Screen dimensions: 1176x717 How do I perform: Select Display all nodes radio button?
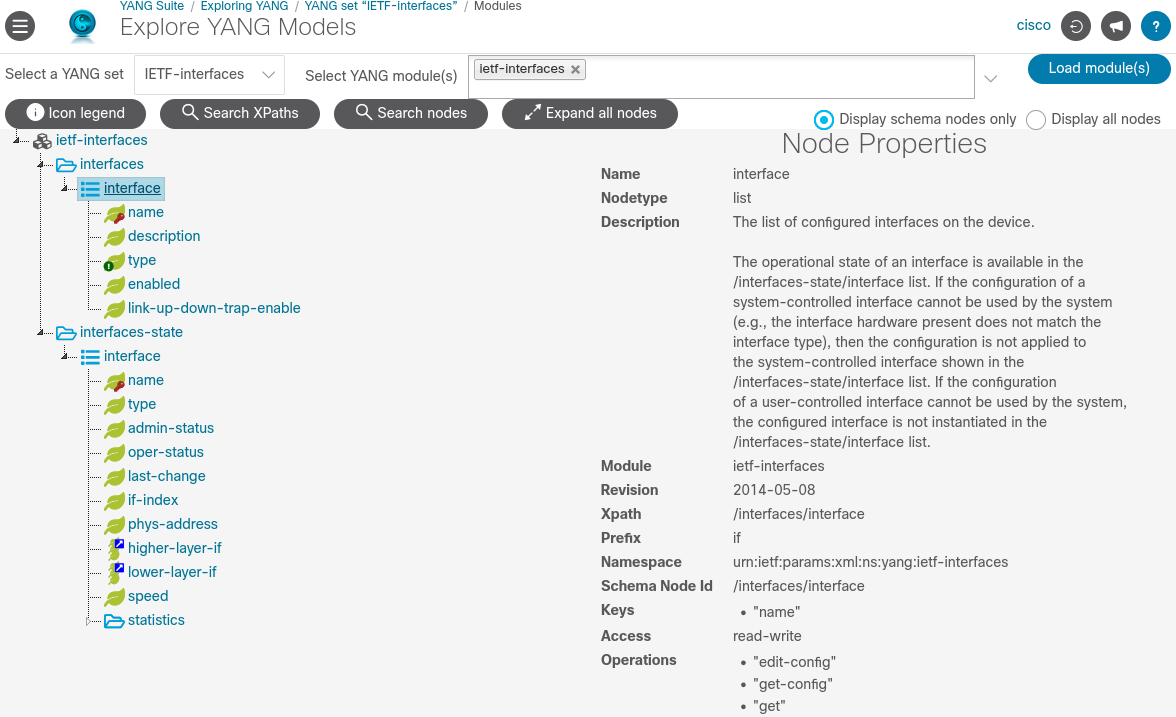click(1036, 119)
